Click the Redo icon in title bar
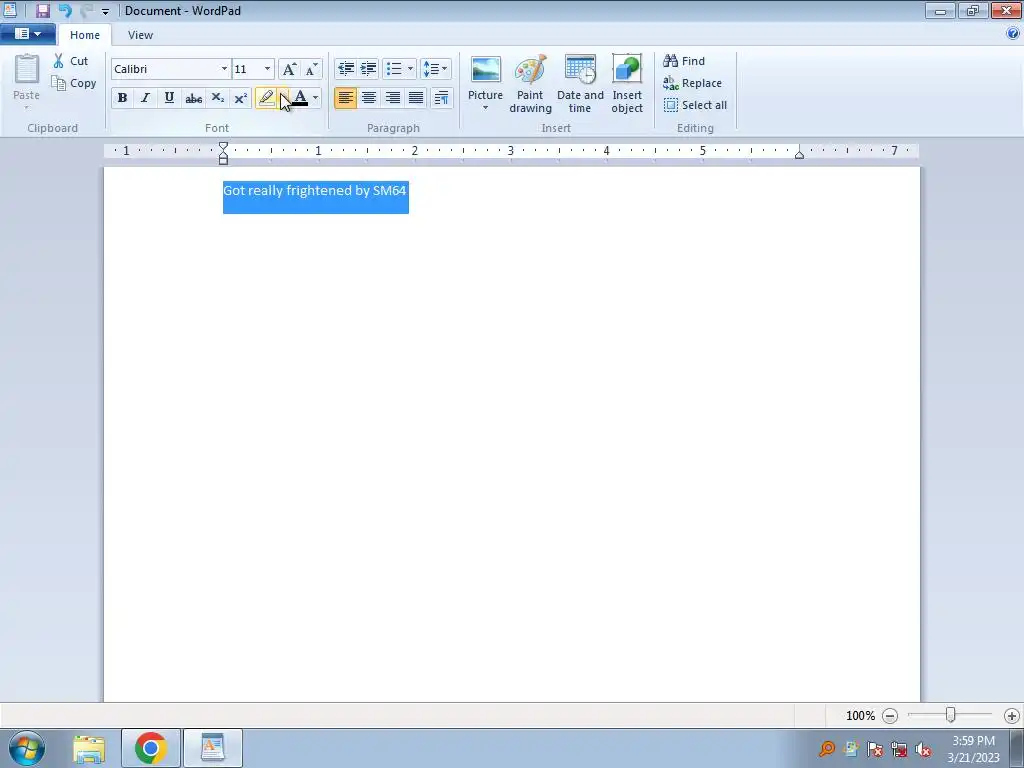The width and height of the screenshot is (1024, 768). 86,10
